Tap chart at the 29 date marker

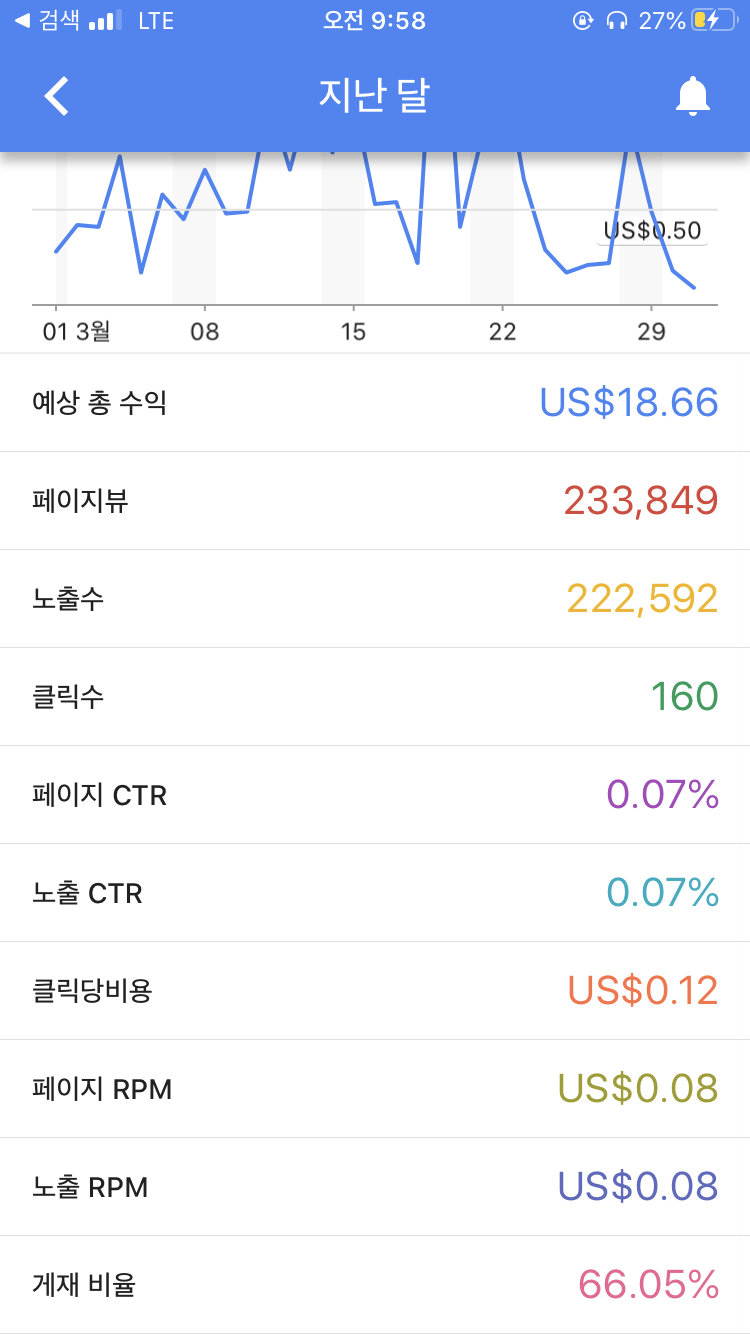[651, 331]
